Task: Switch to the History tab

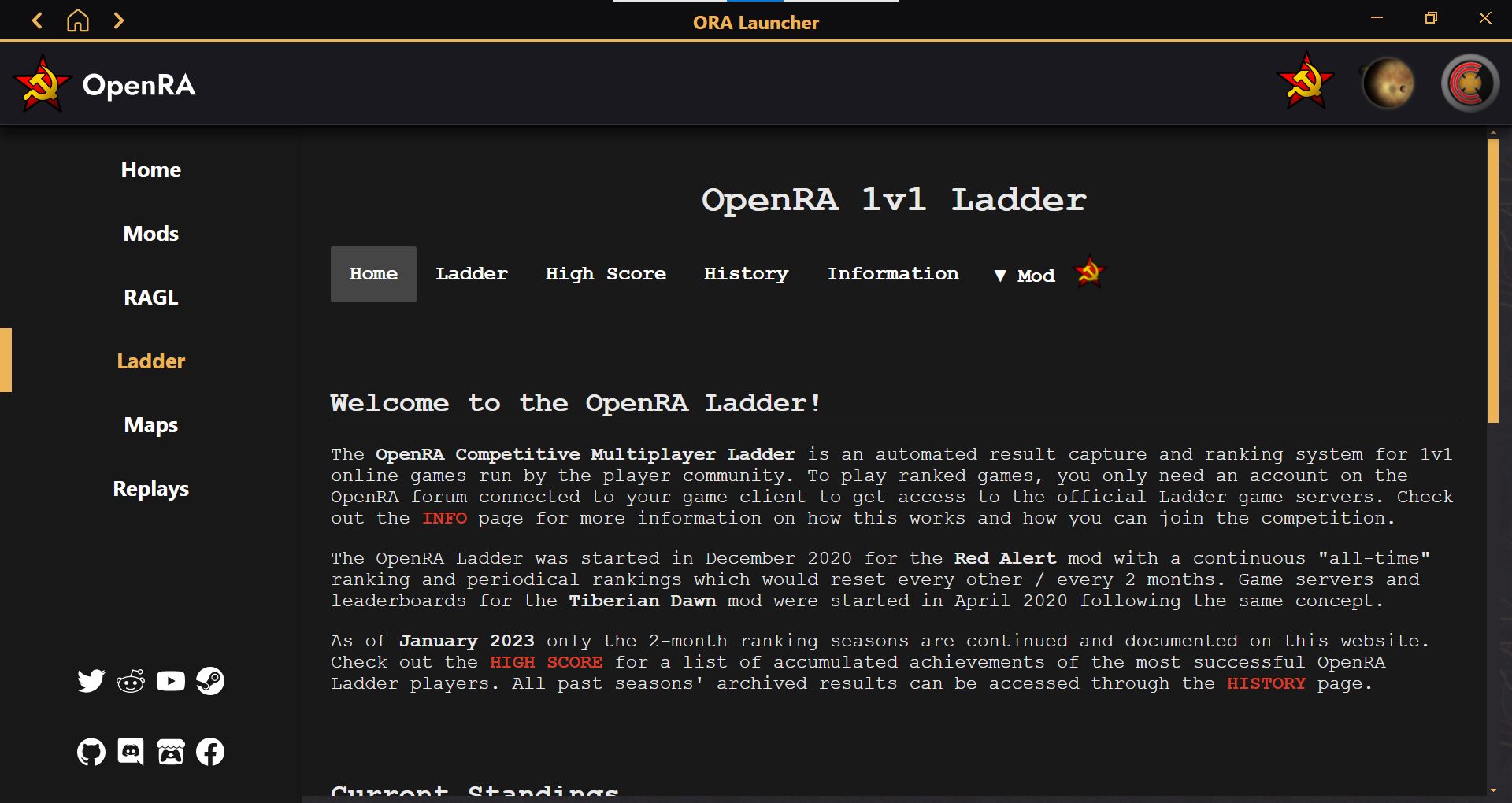Action: (x=746, y=274)
